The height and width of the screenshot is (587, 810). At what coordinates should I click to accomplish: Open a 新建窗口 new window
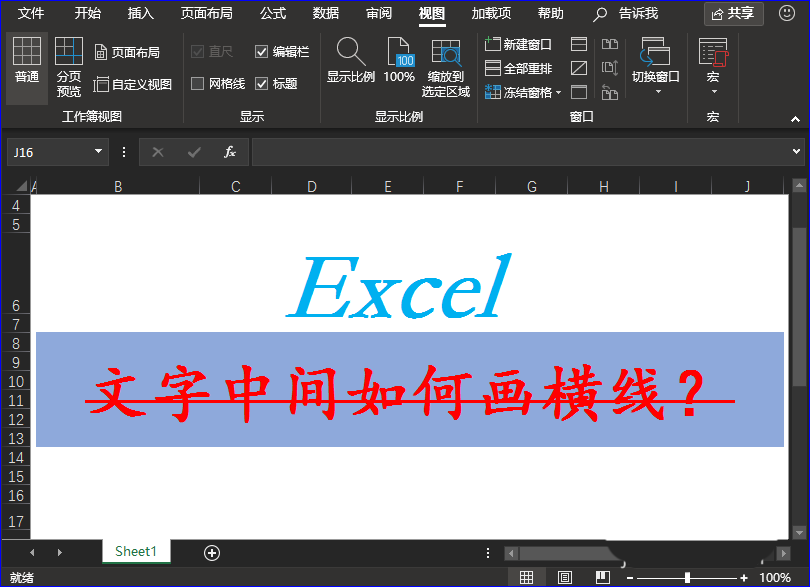click(518, 44)
